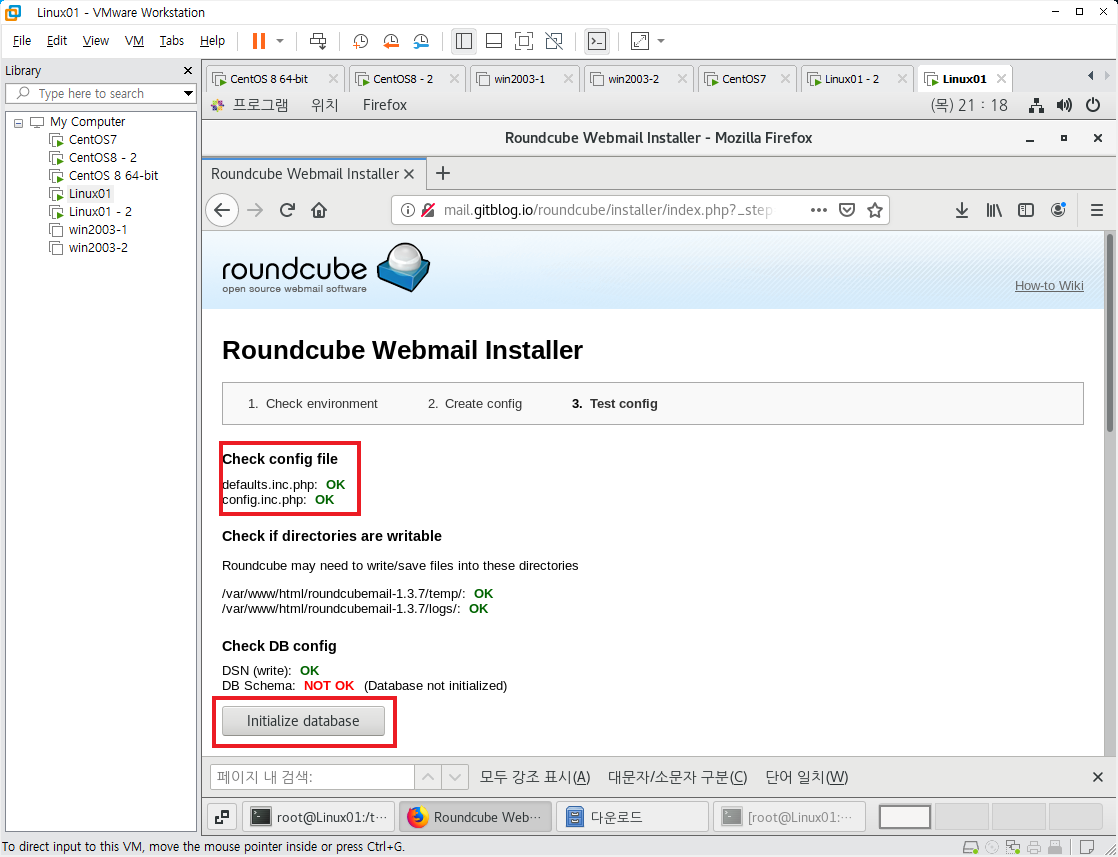Toggle 단어 일치 option

806,777
